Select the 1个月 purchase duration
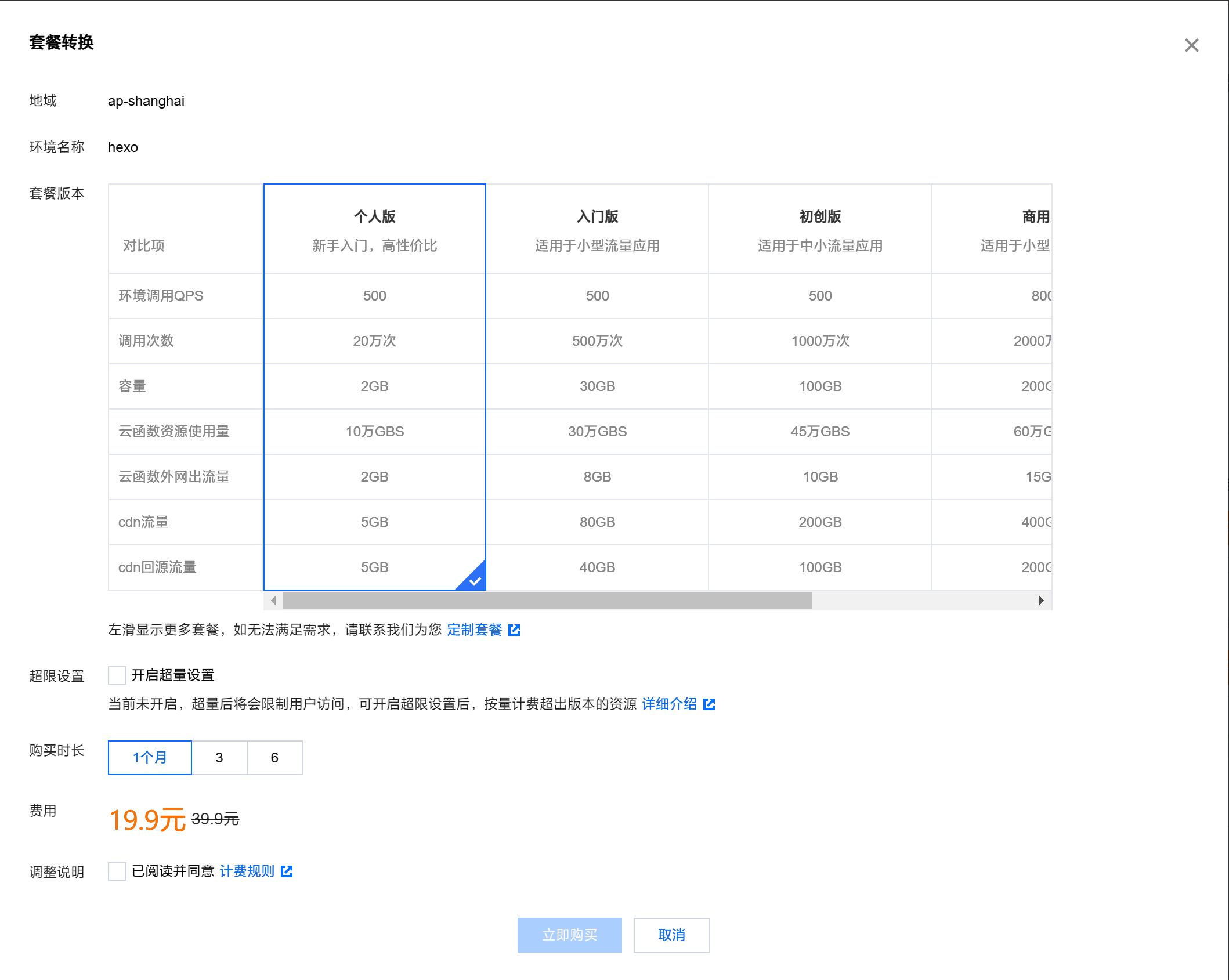Screen dimensions: 1229x980 tap(150, 758)
